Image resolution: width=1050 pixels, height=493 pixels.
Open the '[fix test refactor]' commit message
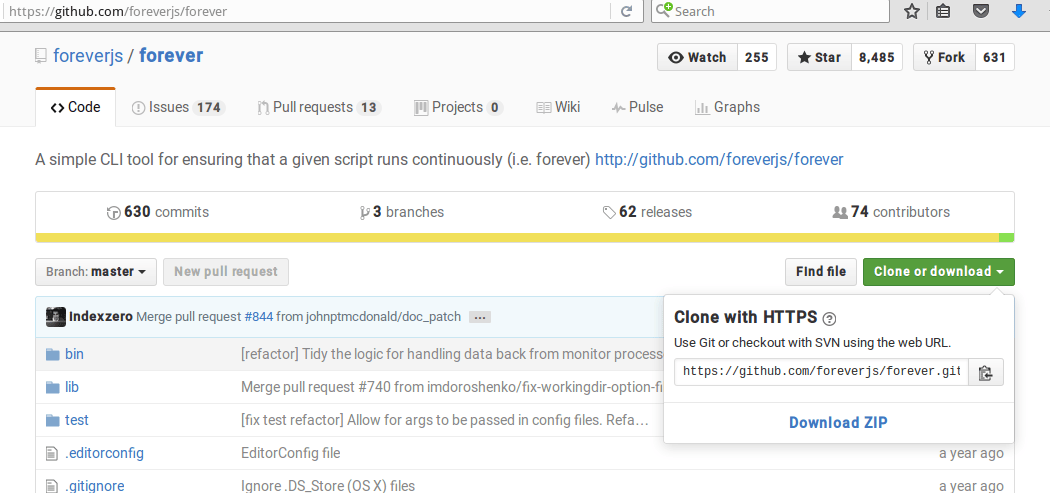(445, 421)
